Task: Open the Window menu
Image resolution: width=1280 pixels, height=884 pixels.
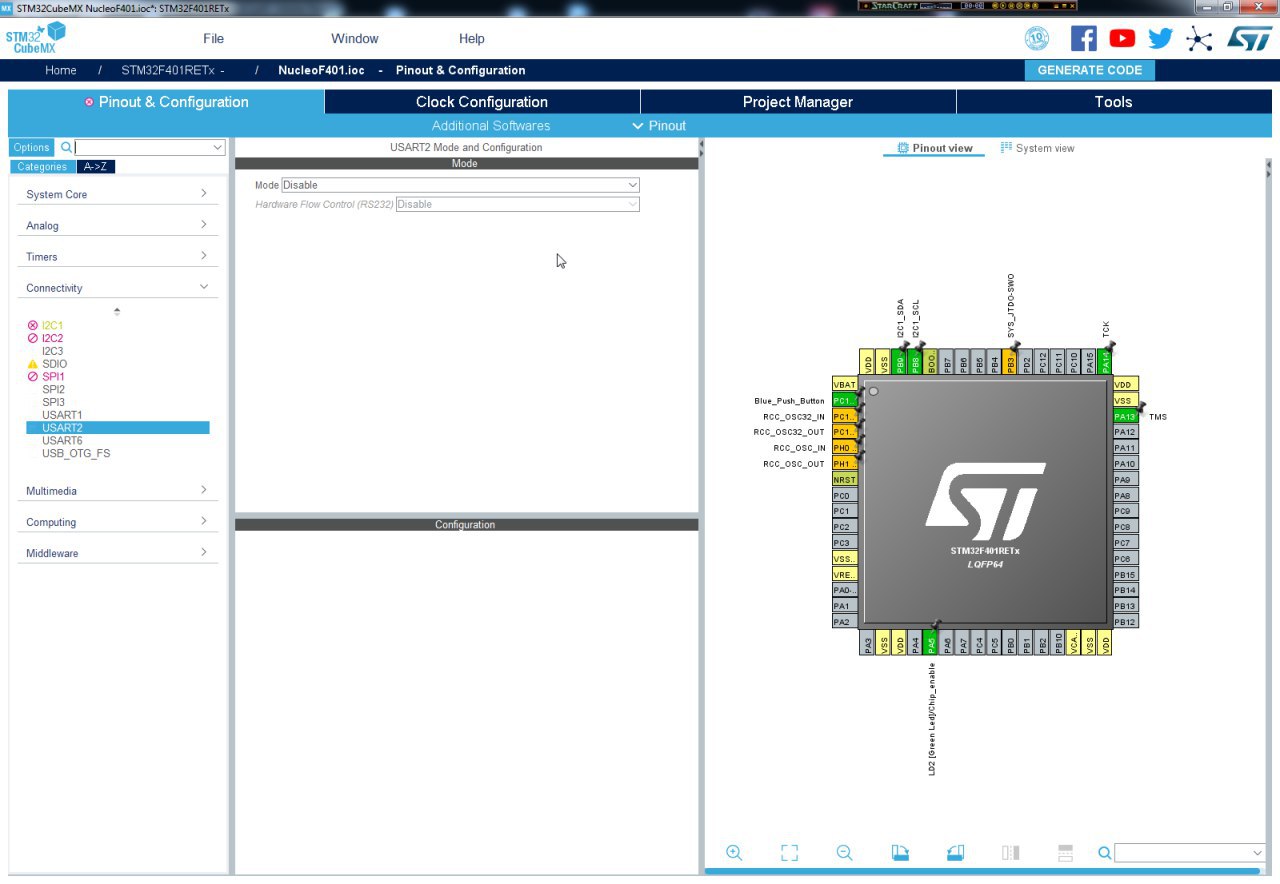Action: (x=355, y=39)
